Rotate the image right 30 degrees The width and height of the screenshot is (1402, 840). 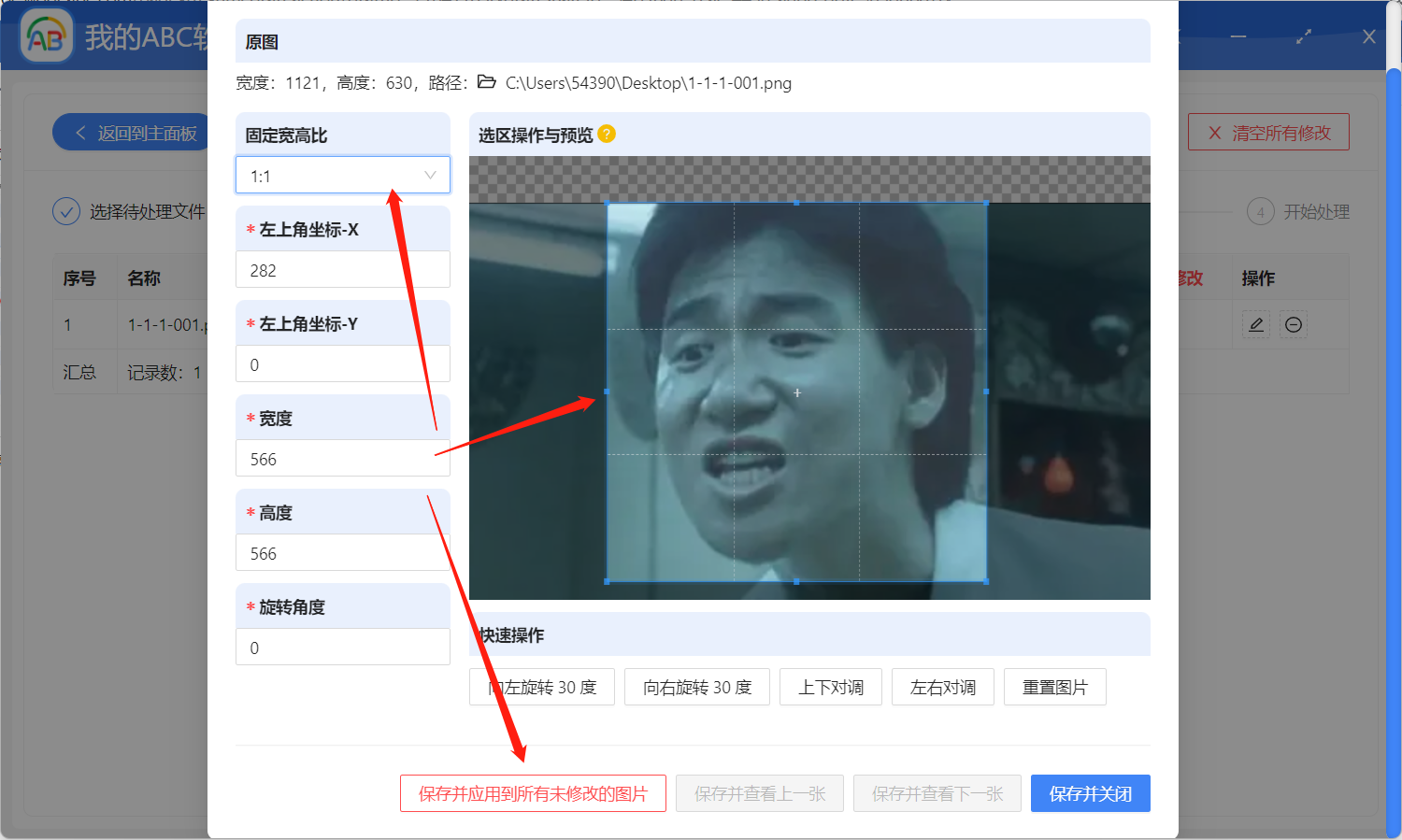696,687
